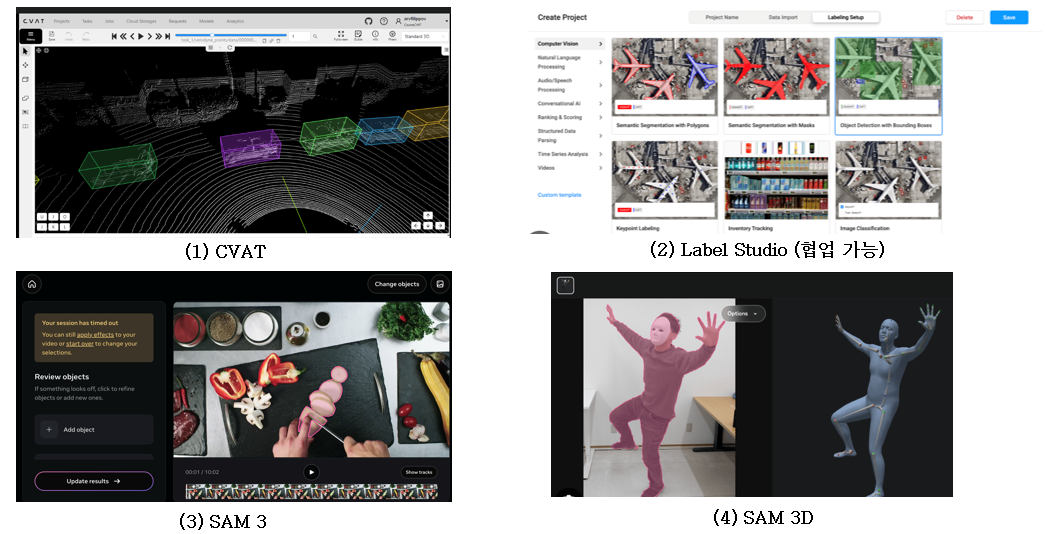Image resolution: width=1054 pixels, height=534 pixels.
Task: Open the Guide icon in CVAT
Action: pos(358,36)
